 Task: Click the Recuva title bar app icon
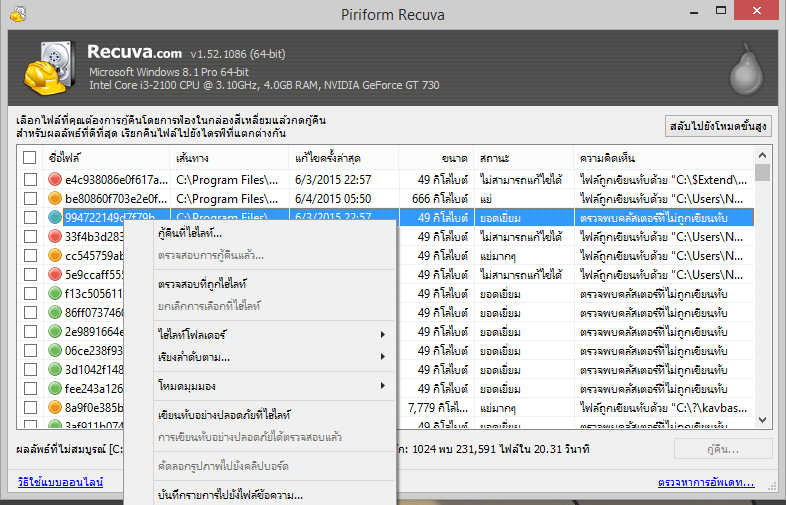click(x=18, y=14)
